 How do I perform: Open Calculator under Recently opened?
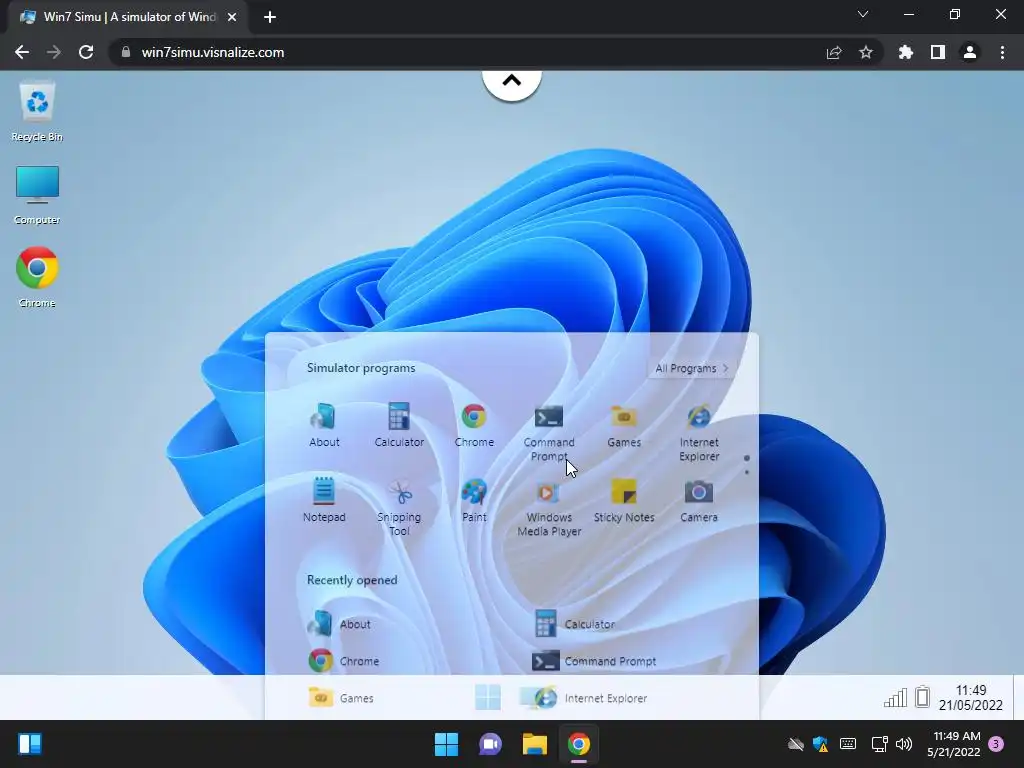click(x=573, y=624)
